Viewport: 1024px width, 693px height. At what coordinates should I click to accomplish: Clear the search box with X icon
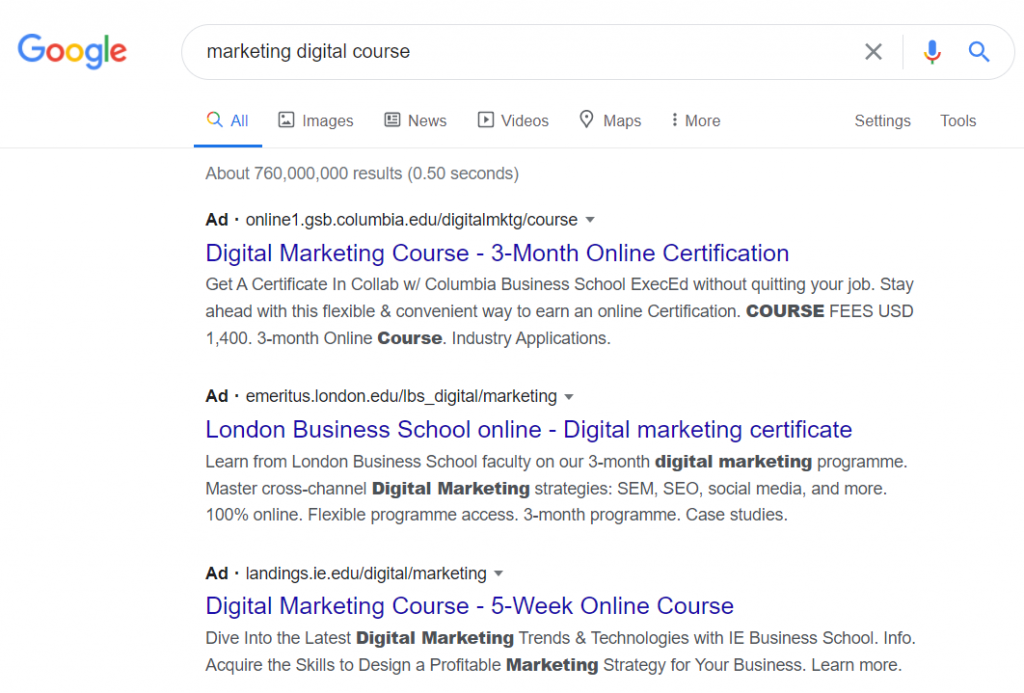tap(873, 52)
